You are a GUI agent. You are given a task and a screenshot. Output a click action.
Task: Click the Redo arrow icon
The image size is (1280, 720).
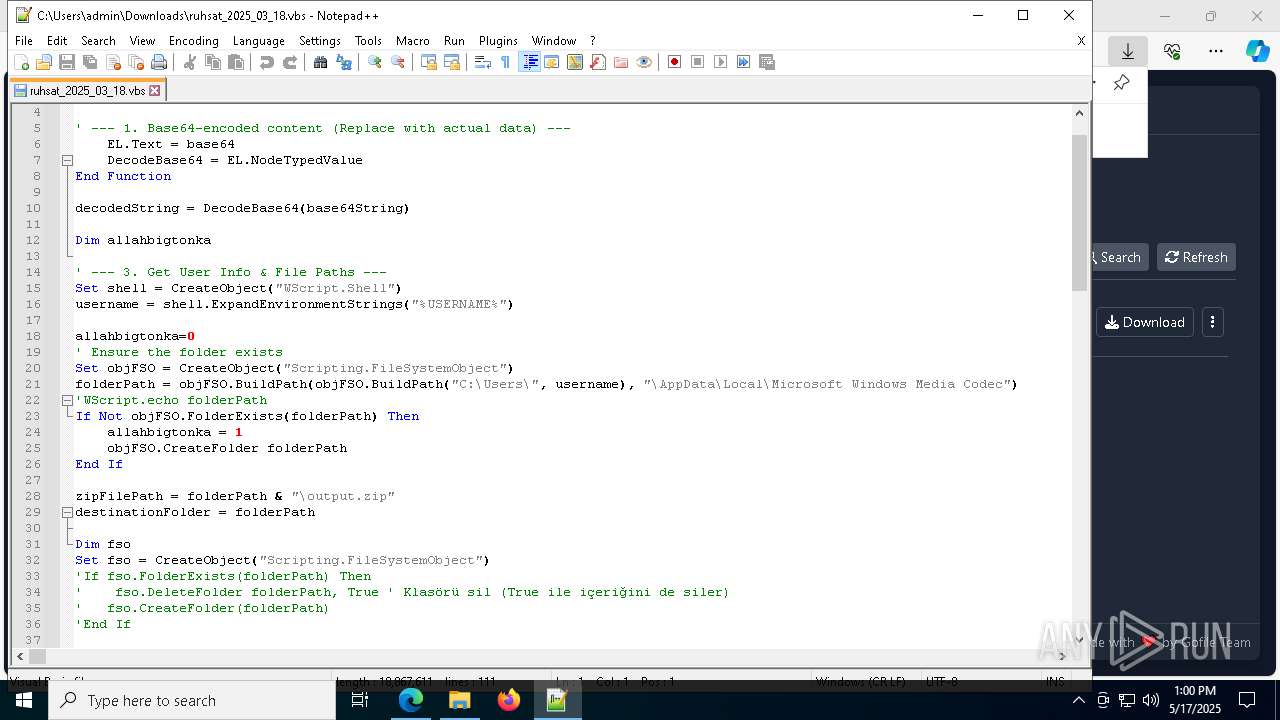(x=290, y=62)
